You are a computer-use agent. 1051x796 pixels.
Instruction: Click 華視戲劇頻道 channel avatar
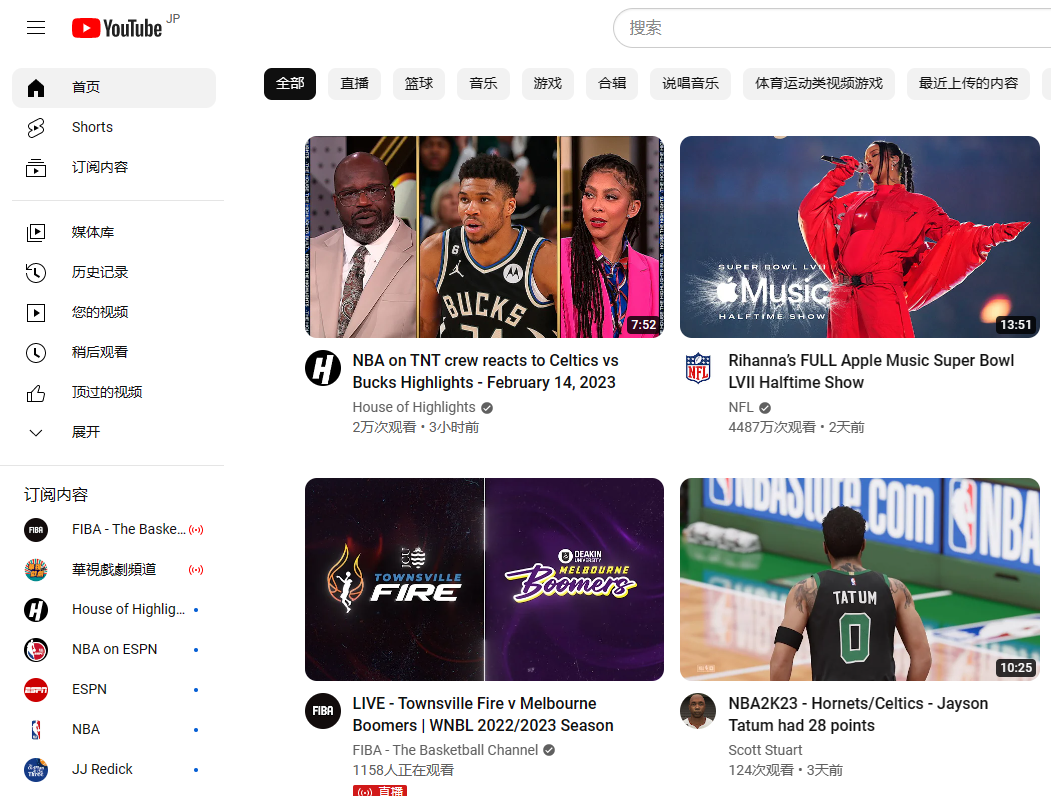click(x=36, y=570)
